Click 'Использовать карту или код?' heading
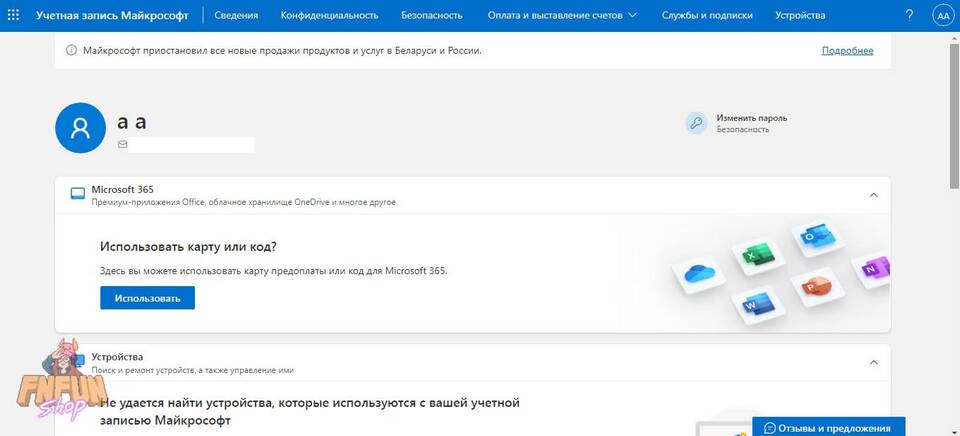This screenshot has height=436, width=960. point(189,247)
